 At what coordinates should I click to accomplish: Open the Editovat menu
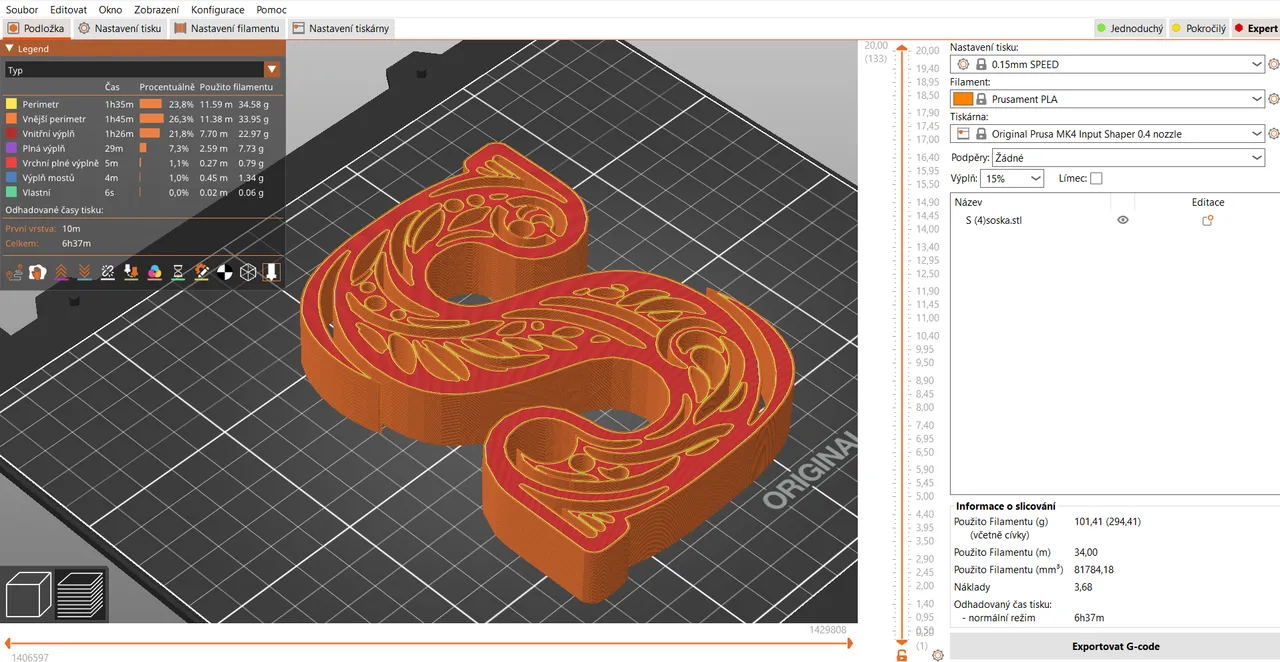click(x=68, y=9)
